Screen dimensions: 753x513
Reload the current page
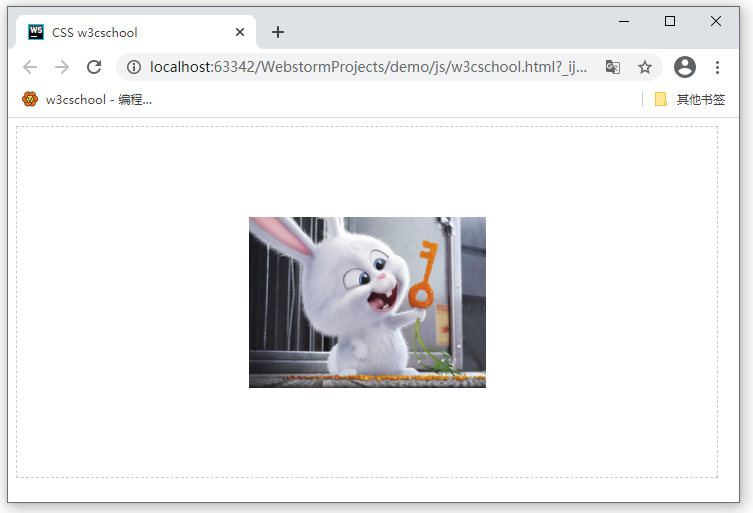tap(94, 67)
